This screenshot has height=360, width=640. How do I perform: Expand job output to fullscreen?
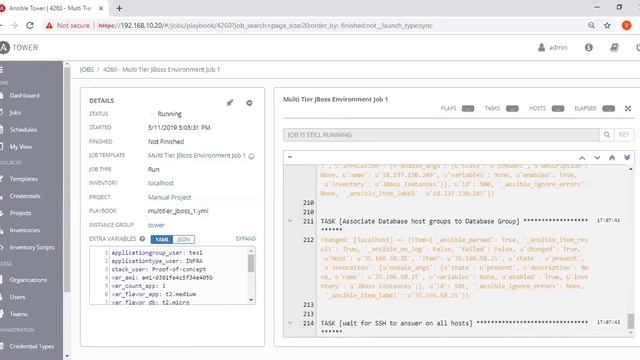[628, 108]
